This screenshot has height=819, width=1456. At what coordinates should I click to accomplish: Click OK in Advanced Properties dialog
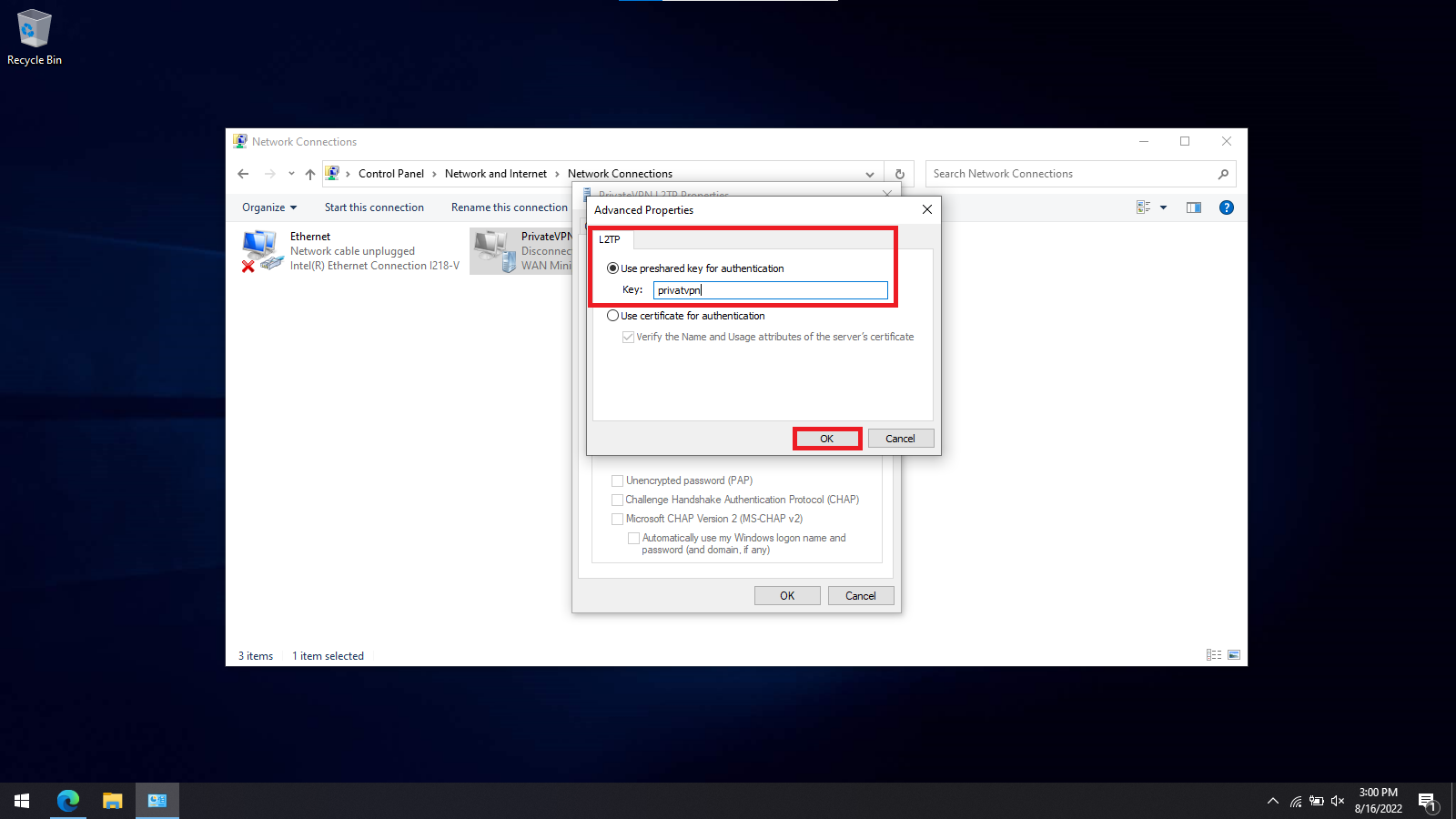[x=826, y=439]
